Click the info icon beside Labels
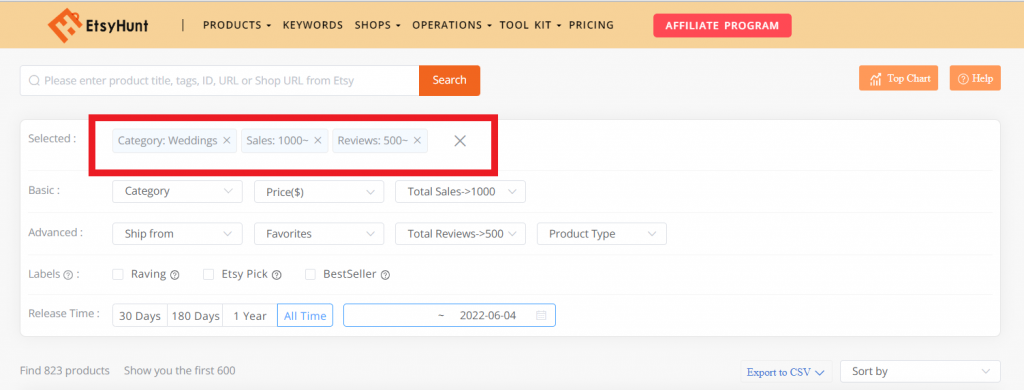The image size is (1024, 390). pos(68,275)
